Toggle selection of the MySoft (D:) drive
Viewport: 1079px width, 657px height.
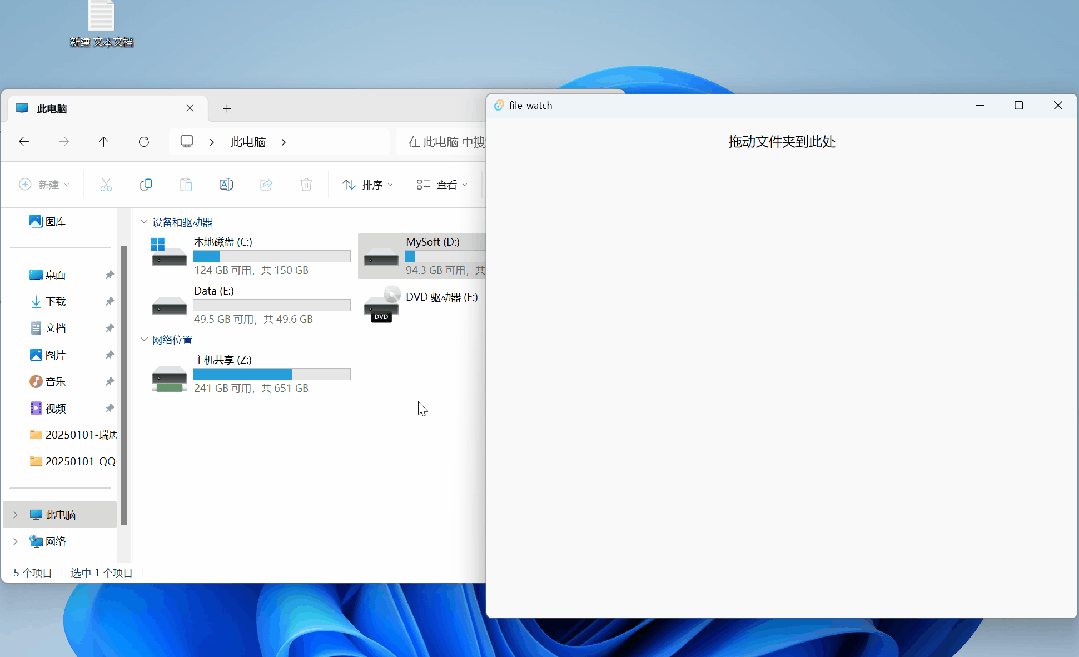click(420, 255)
